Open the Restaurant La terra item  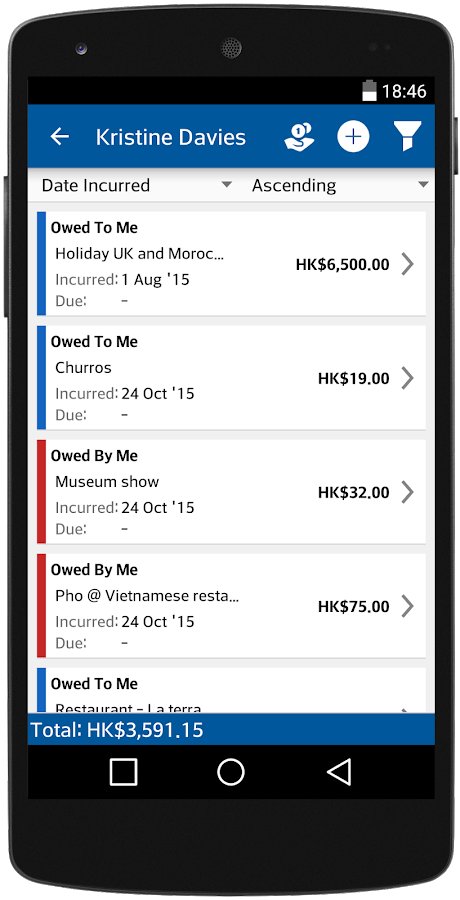(x=231, y=690)
